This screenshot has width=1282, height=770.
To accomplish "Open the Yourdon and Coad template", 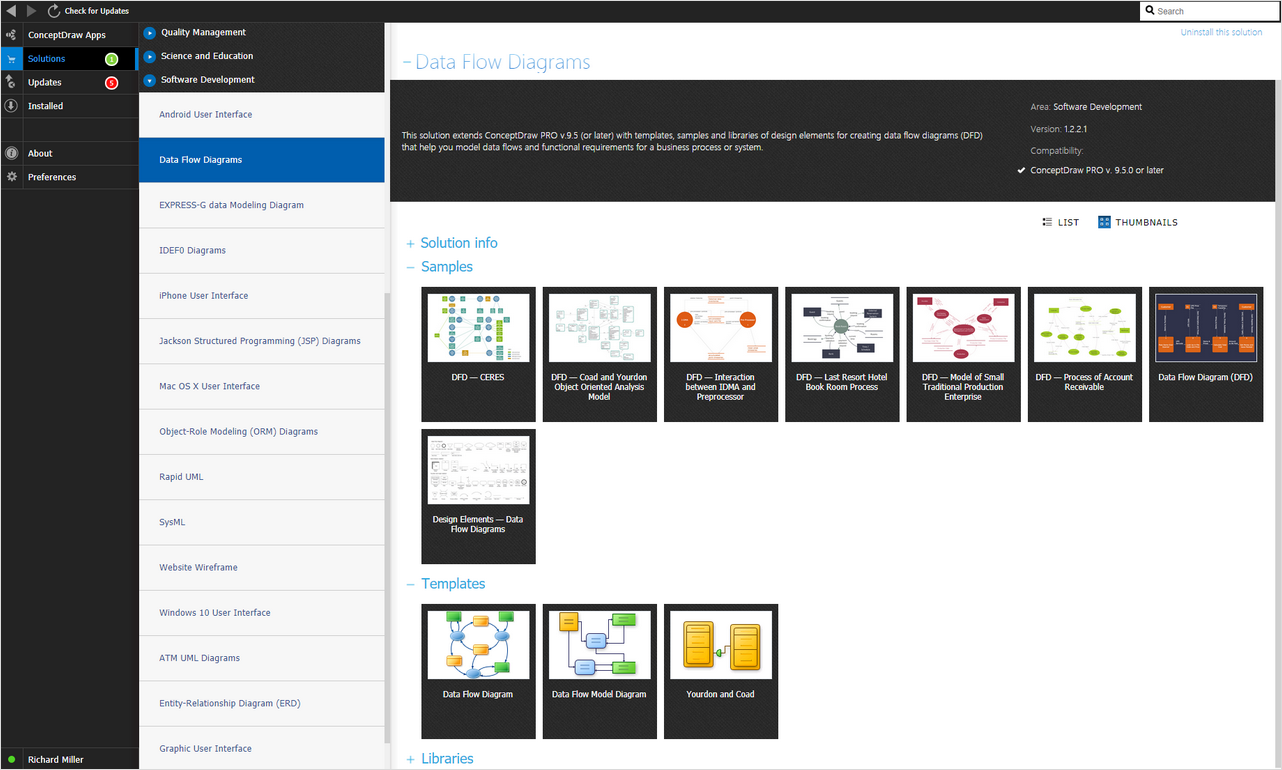I will [721, 671].
